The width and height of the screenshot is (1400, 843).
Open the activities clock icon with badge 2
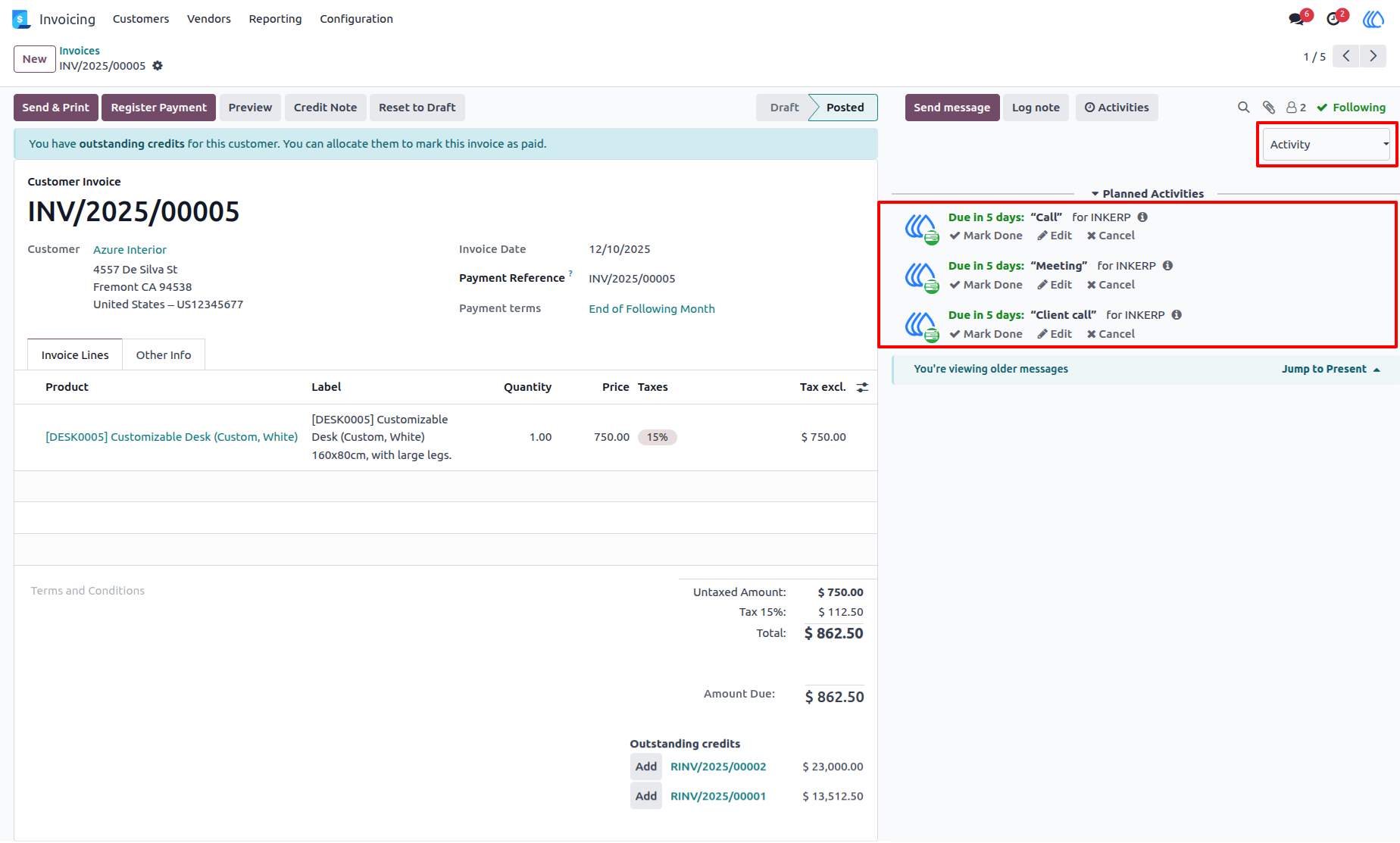[x=1335, y=18]
